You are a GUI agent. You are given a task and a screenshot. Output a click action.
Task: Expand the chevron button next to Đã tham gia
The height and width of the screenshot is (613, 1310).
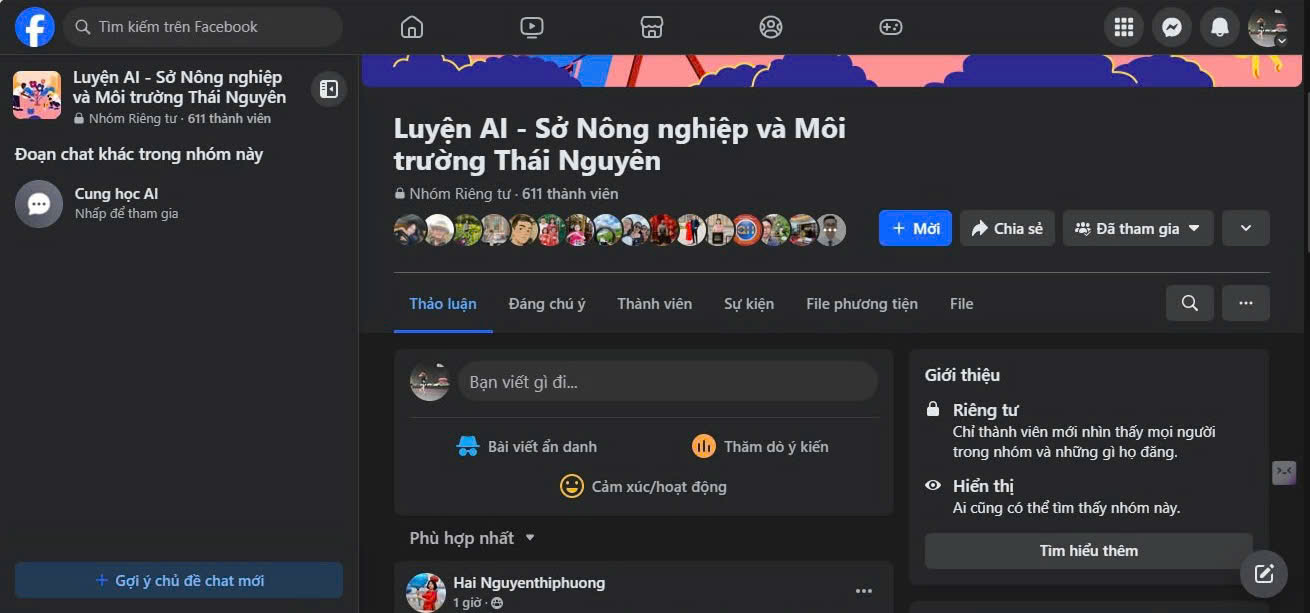tap(1246, 228)
